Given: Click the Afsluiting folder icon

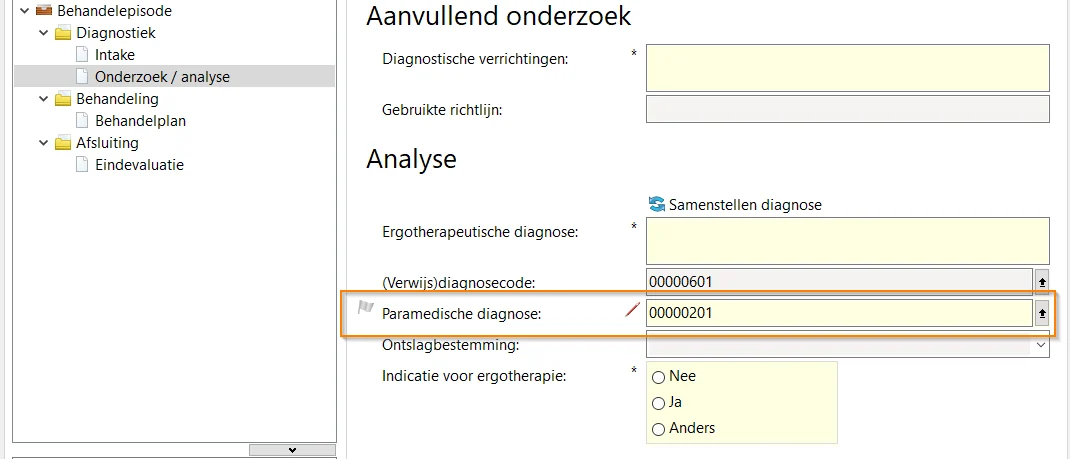Looking at the screenshot, I should pyautogui.click(x=63, y=143).
